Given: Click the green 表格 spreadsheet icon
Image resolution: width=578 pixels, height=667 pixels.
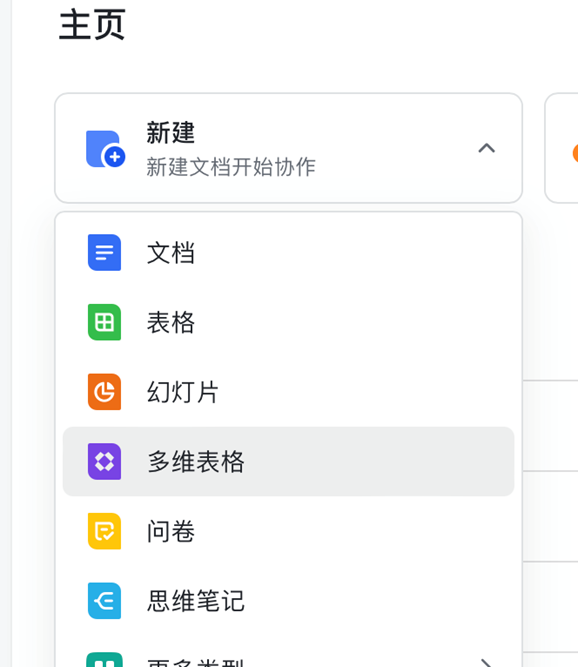Looking at the screenshot, I should point(104,322).
